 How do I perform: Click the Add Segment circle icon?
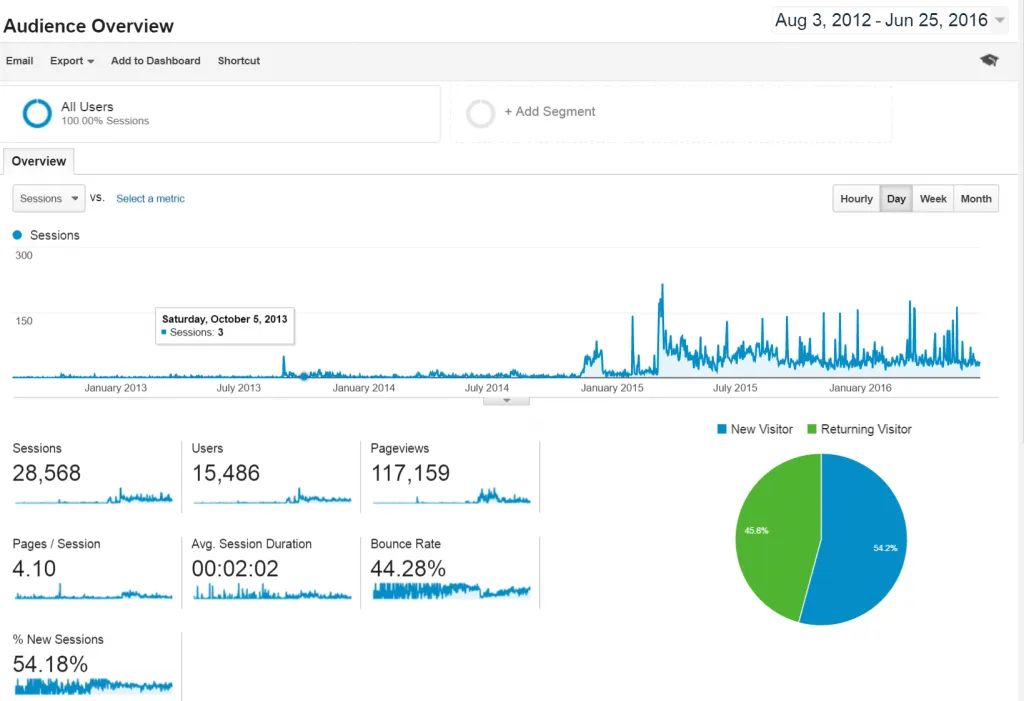point(481,113)
